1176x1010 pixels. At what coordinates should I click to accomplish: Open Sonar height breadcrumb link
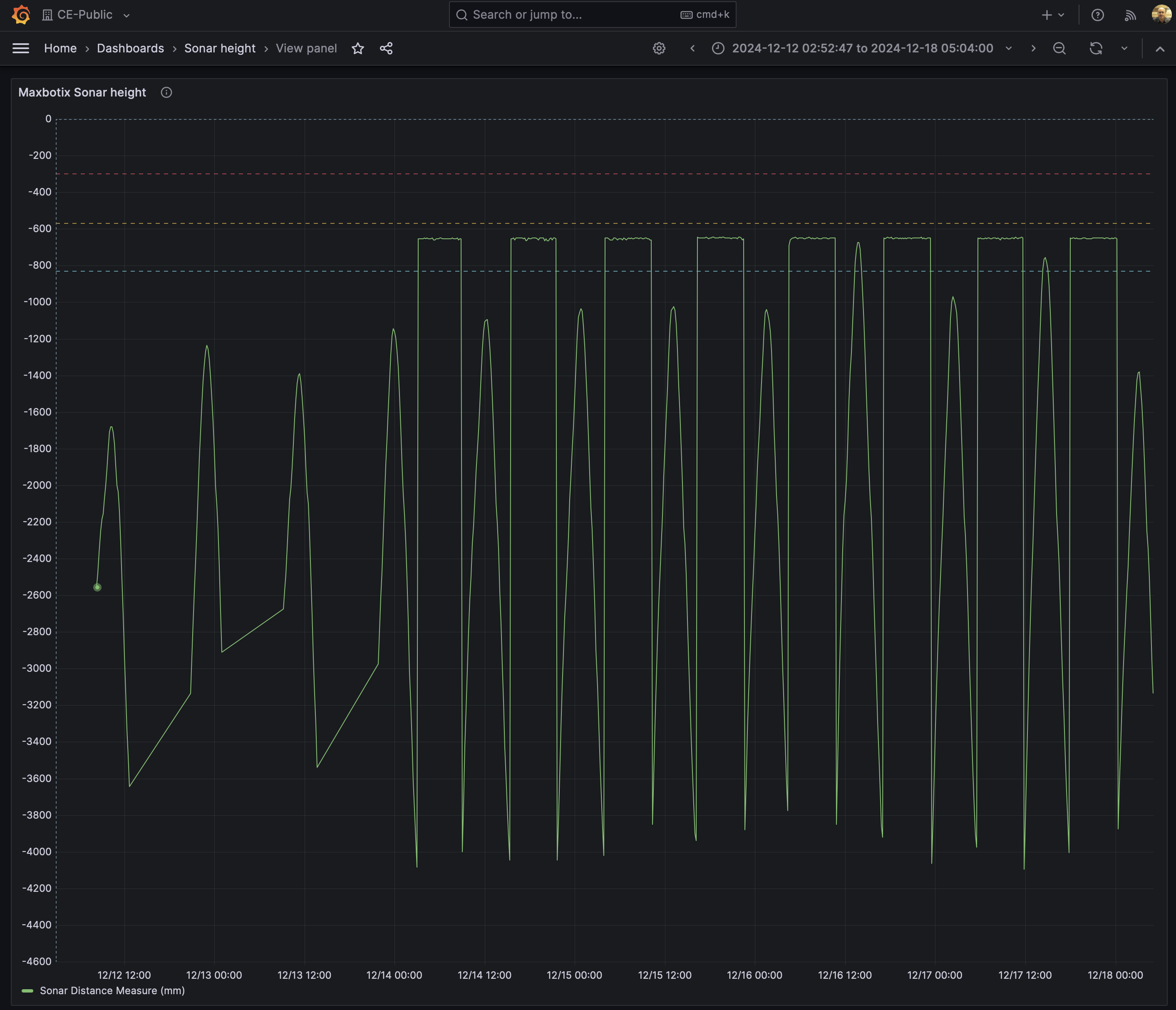[x=220, y=48]
